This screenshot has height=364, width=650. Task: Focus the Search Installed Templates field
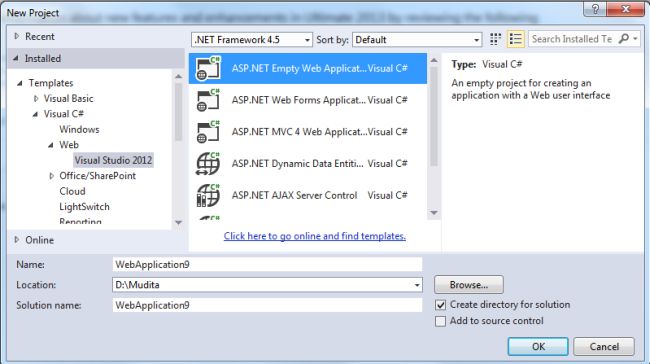pyautogui.click(x=572, y=39)
